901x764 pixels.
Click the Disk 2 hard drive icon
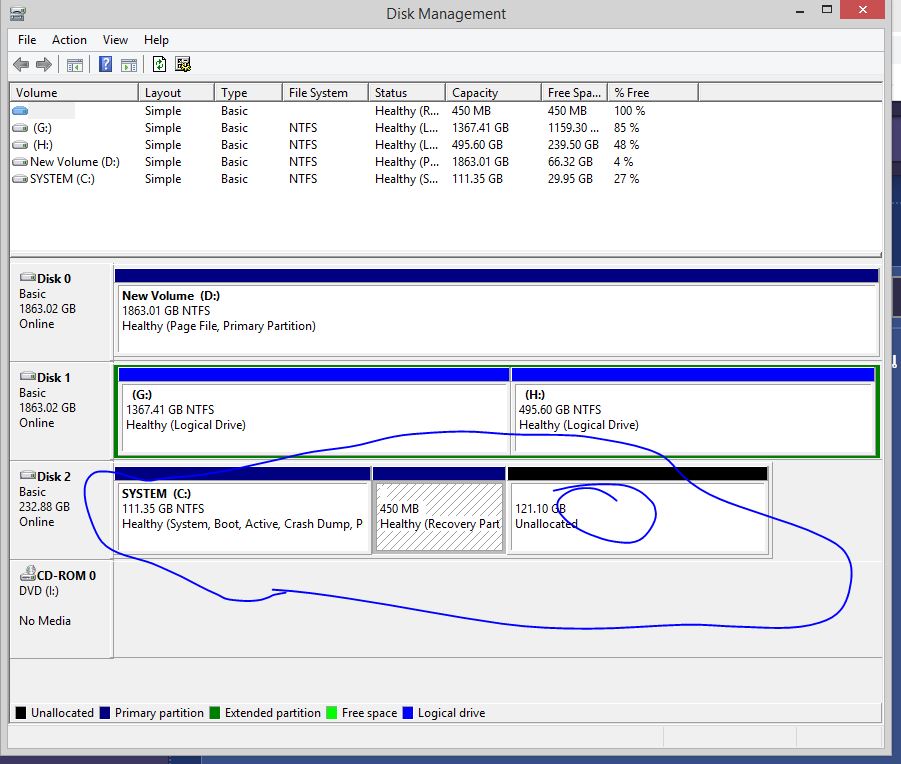pos(28,475)
